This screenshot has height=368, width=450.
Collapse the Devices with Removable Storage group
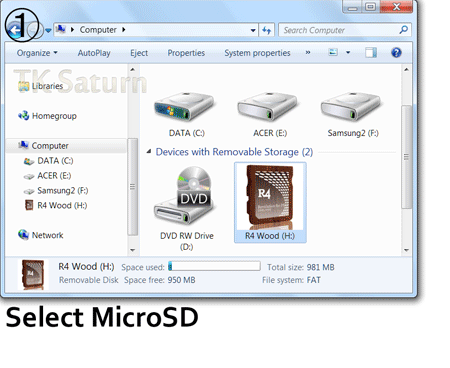click(x=149, y=152)
